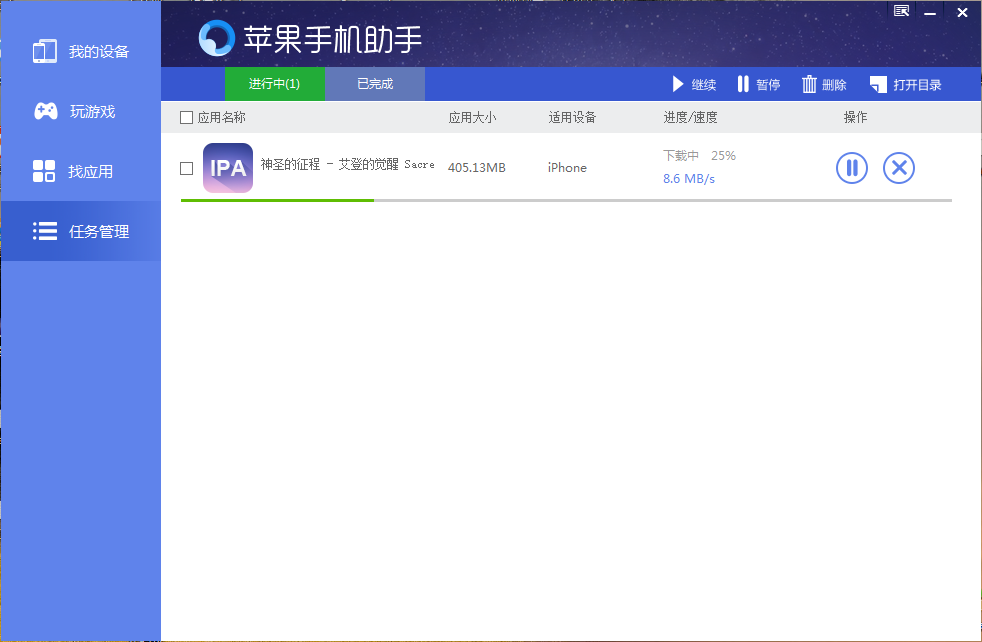Toggle the select-all checkbox beside 应用名称
982x642 pixels.
187,118
